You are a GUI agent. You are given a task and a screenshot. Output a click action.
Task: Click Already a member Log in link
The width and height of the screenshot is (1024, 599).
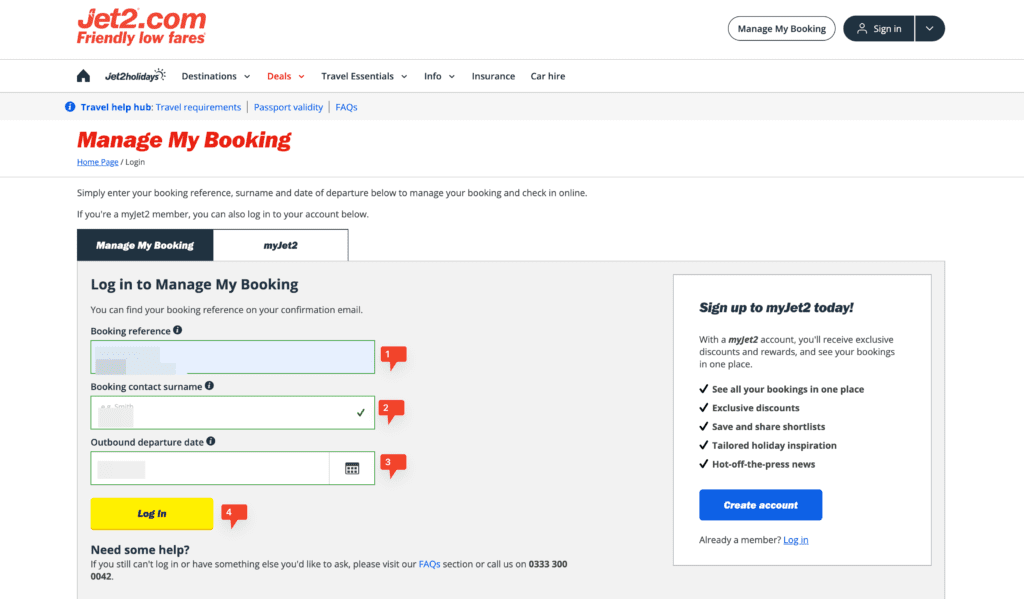[795, 540]
